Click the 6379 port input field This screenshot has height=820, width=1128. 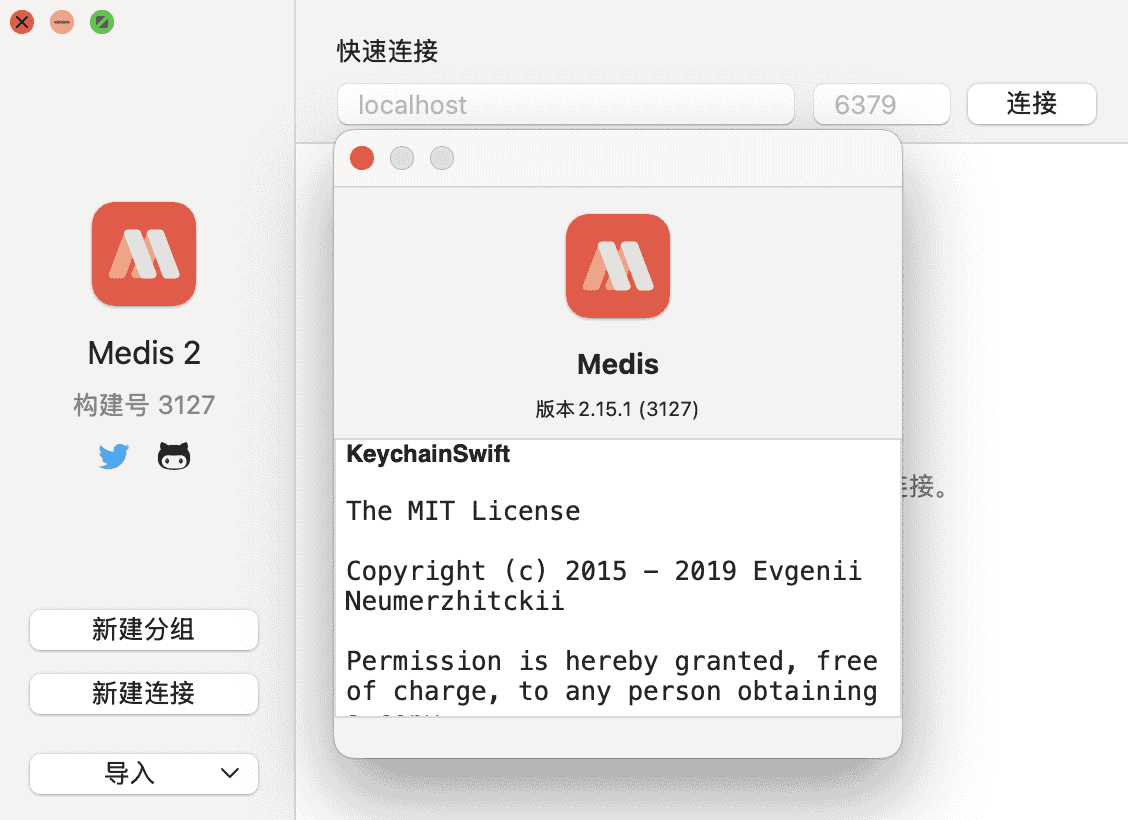[881, 104]
